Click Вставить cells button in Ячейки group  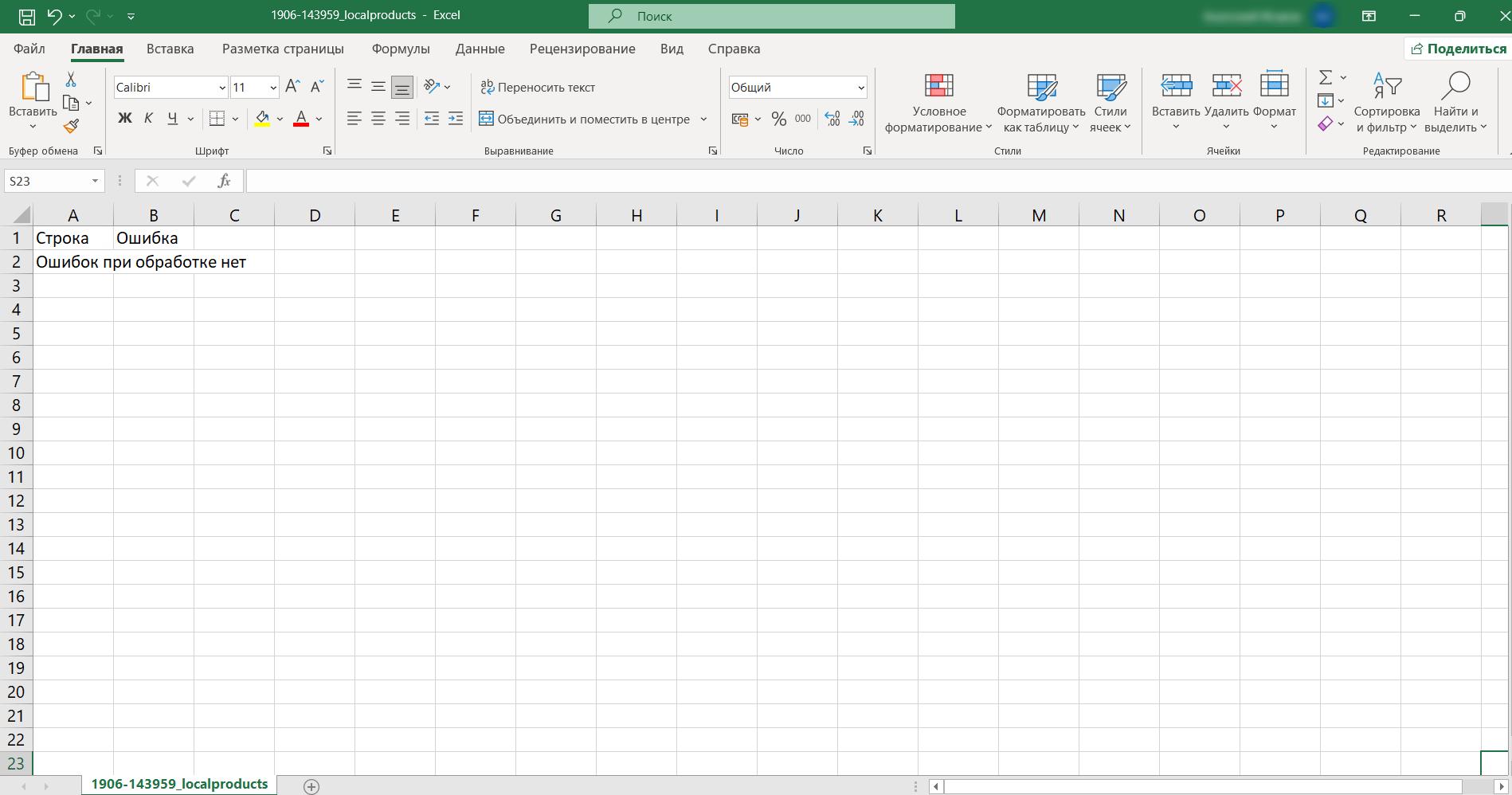point(1176,101)
